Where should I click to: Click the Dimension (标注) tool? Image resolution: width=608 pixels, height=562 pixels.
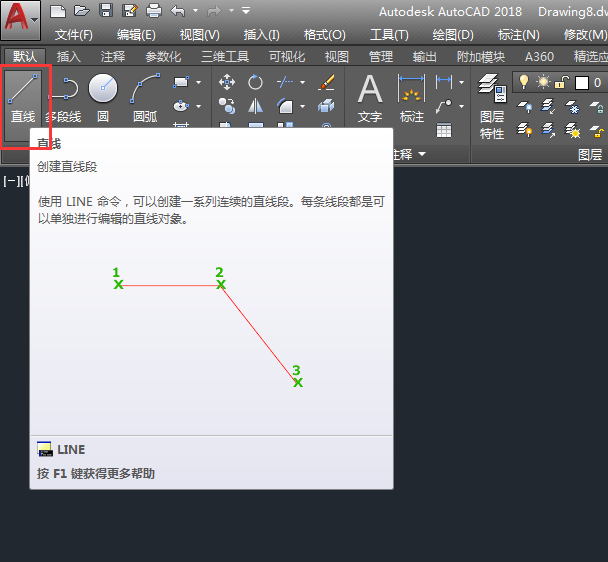[411, 99]
